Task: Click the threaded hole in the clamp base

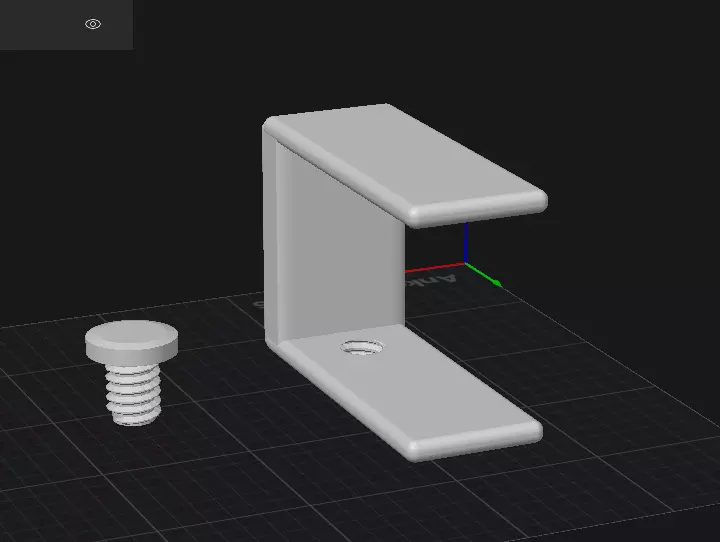Action: (x=362, y=347)
